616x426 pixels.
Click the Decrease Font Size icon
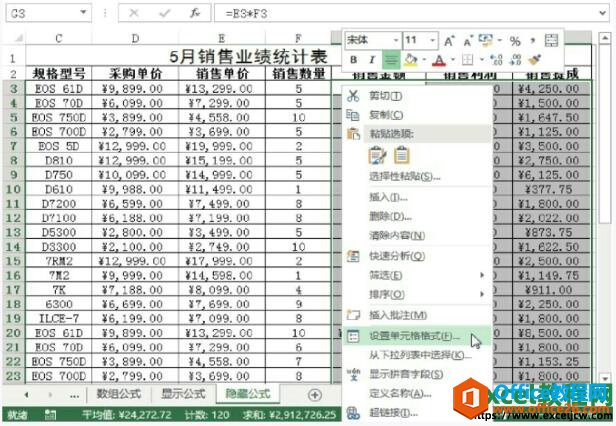pyautogui.click(x=468, y=40)
